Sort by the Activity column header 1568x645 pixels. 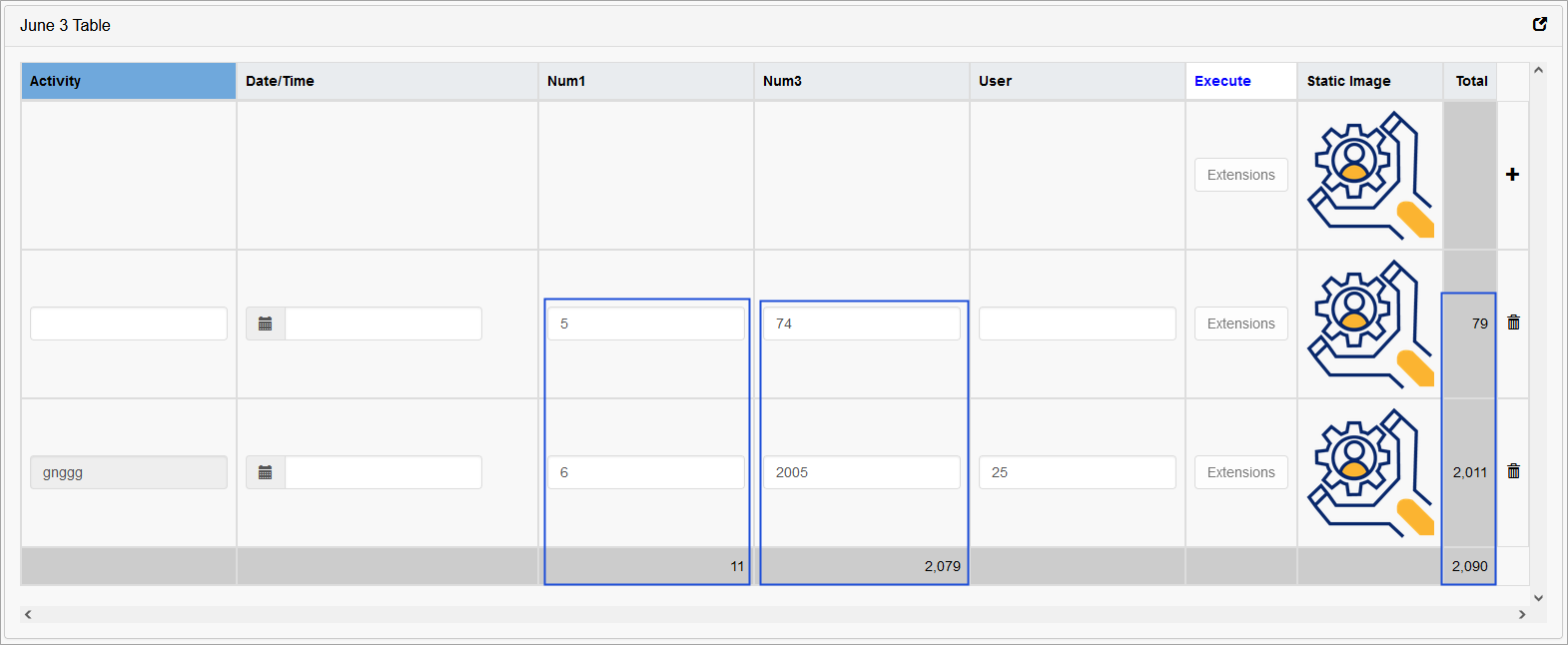pos(128,81)
